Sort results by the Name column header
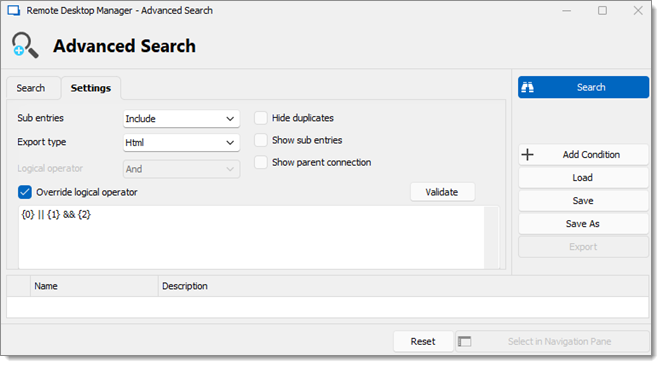Screen dimensions: 662x366 point(94,286)
